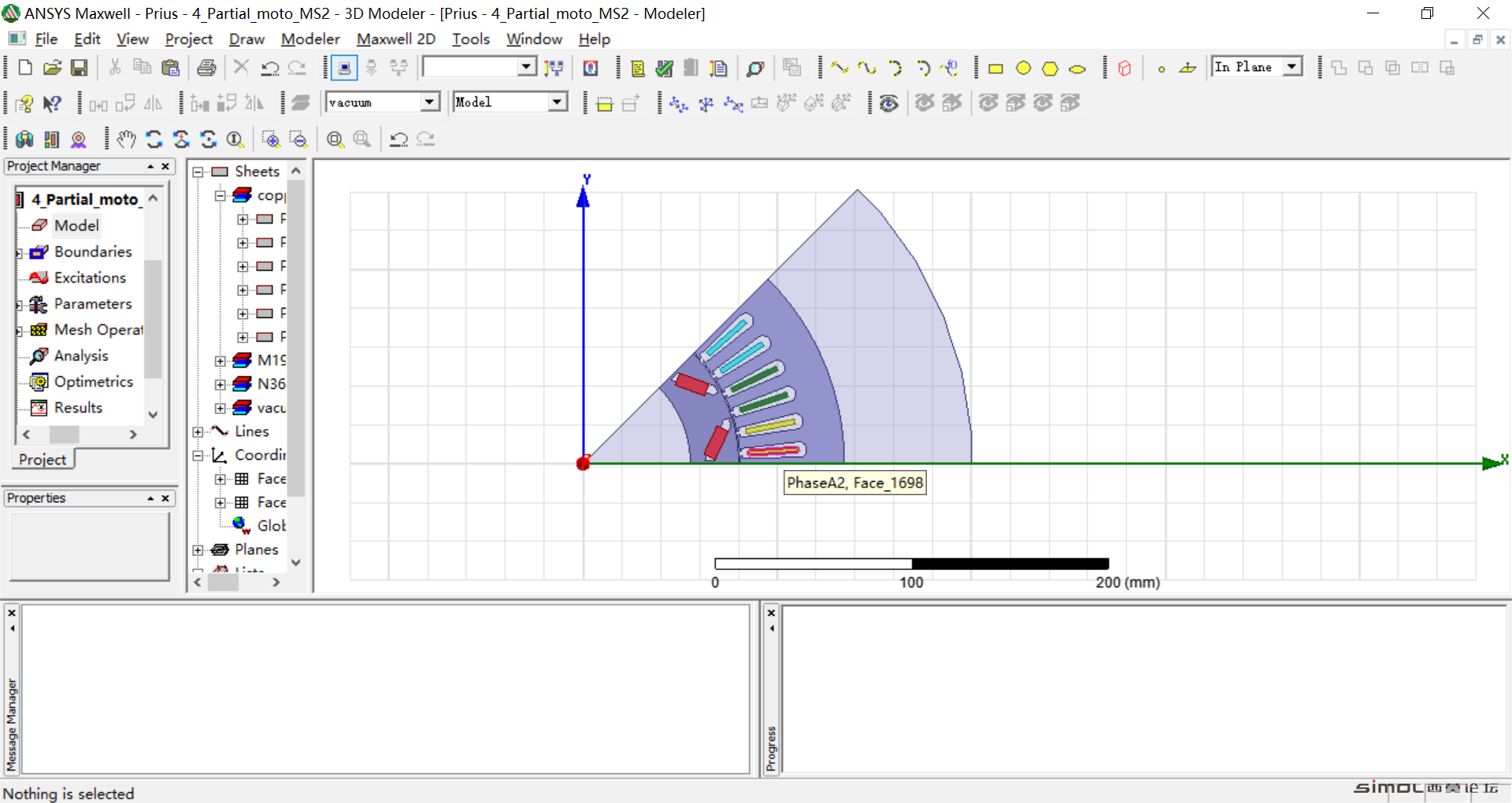The height and width of the screenshot is (803, 1512).
Task: Expand the Planes tree node
Action: click(x=198, y=550)
